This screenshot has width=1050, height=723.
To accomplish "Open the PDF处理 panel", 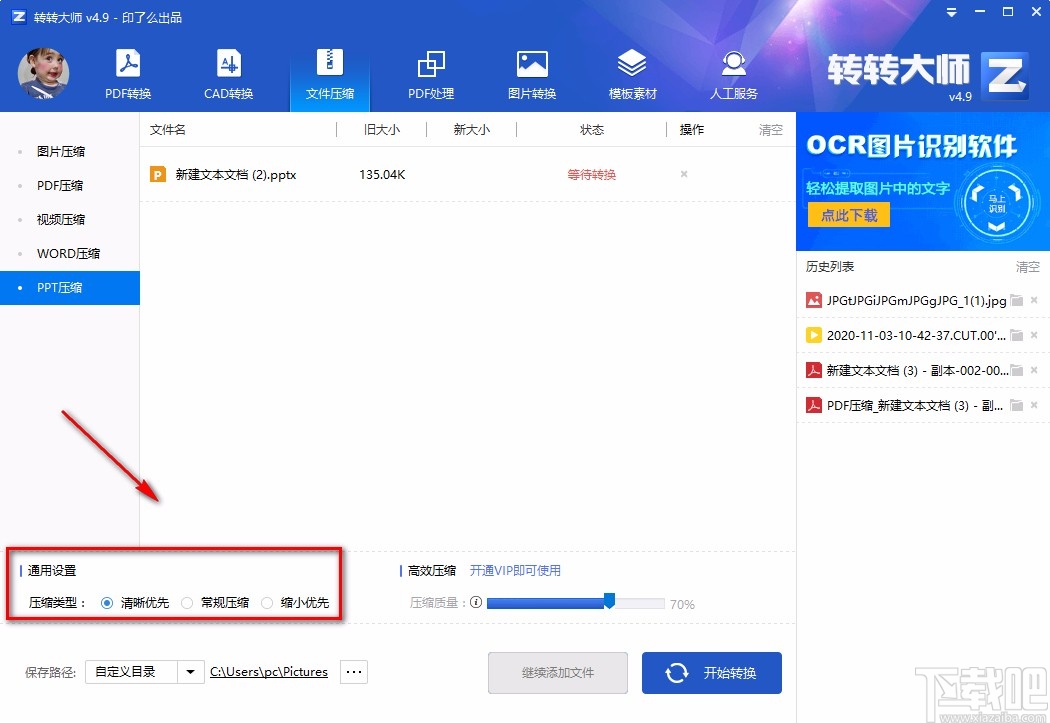I will [x=431, y=73].
